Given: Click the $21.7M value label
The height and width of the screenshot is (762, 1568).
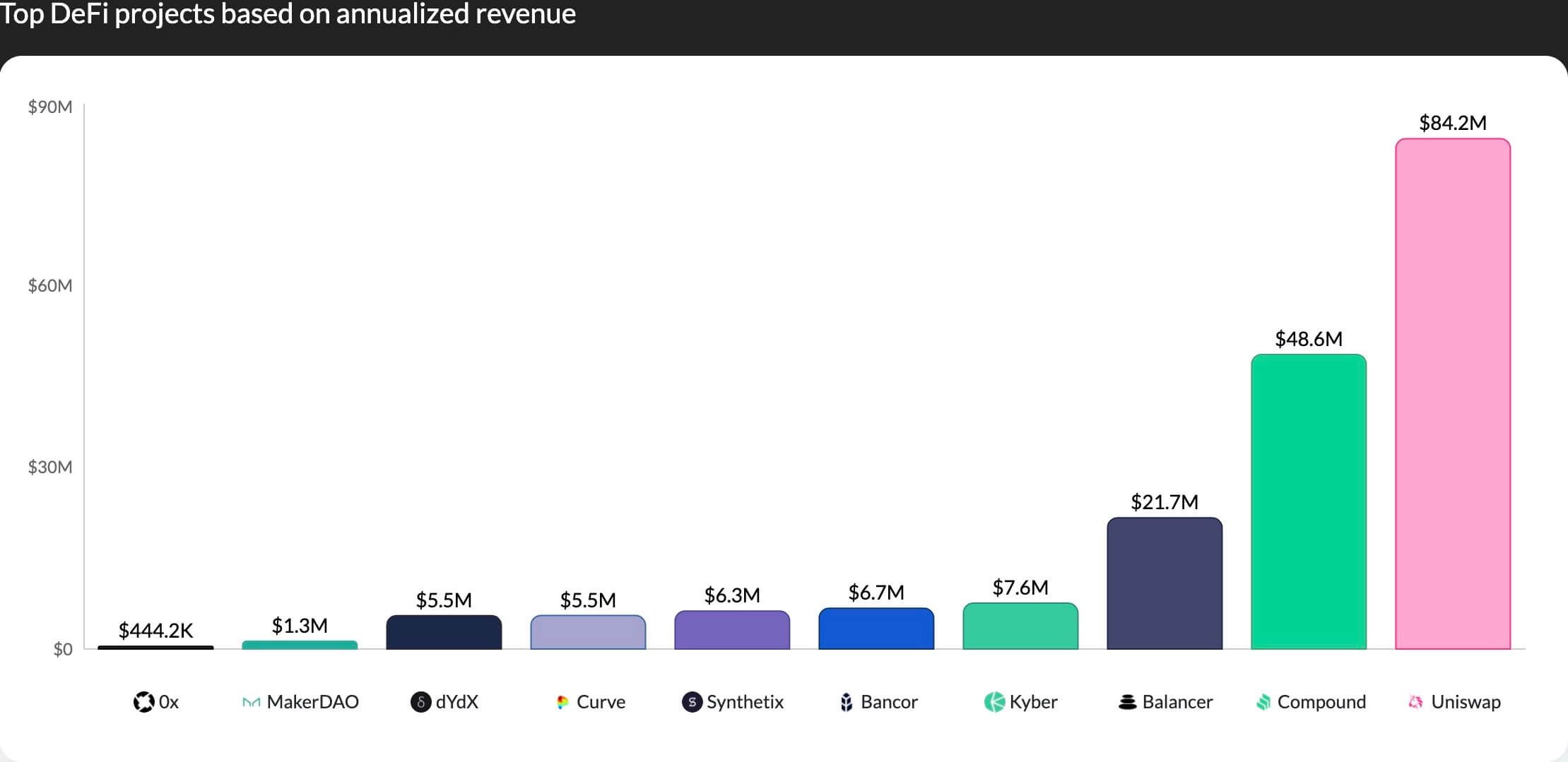Looking at the screenshot, I should pos(1165,502).
